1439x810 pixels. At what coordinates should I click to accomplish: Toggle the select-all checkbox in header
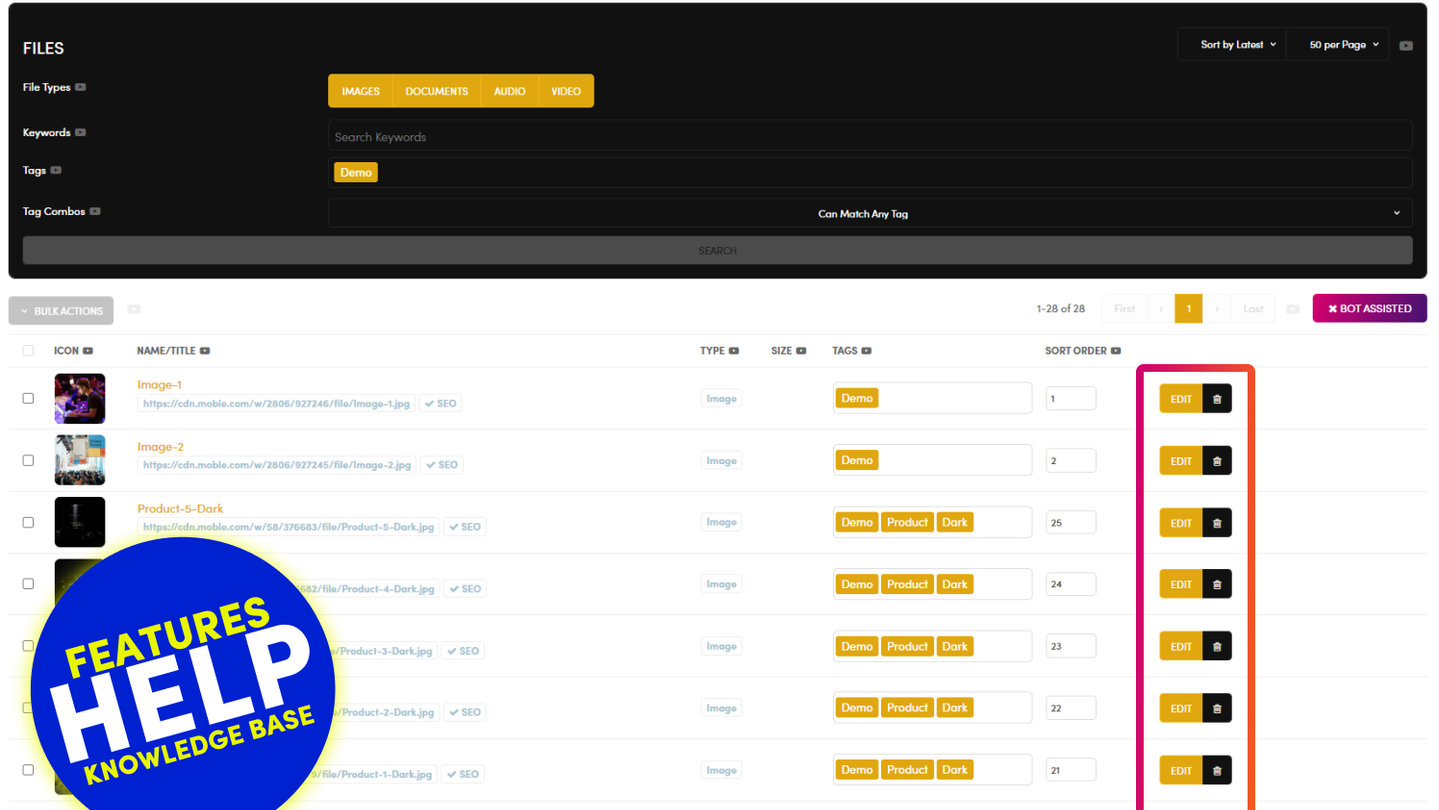pos(28,351)
